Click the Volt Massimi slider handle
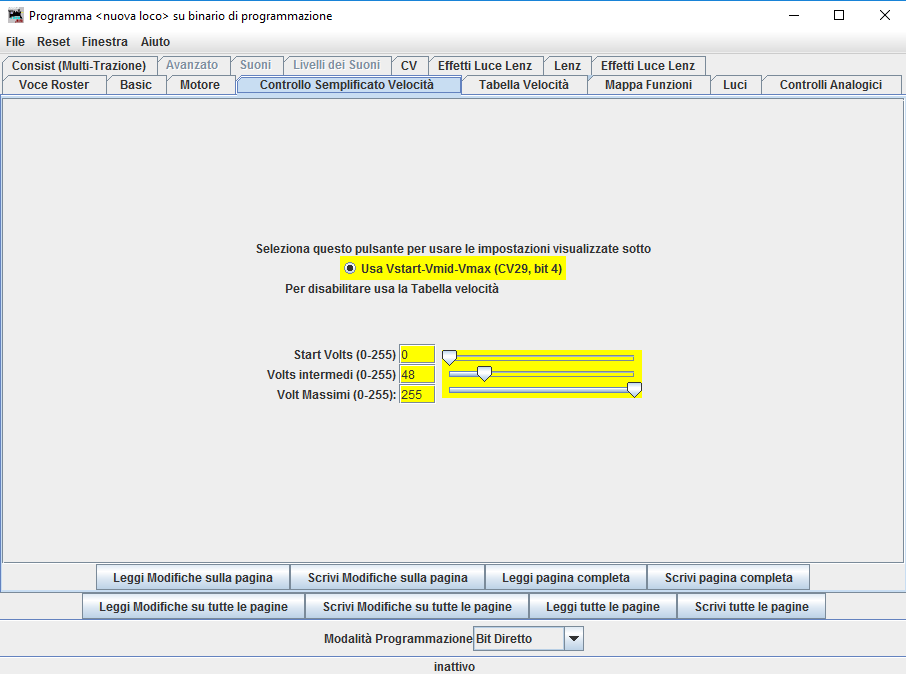906x674 pixels. [634, 390]
